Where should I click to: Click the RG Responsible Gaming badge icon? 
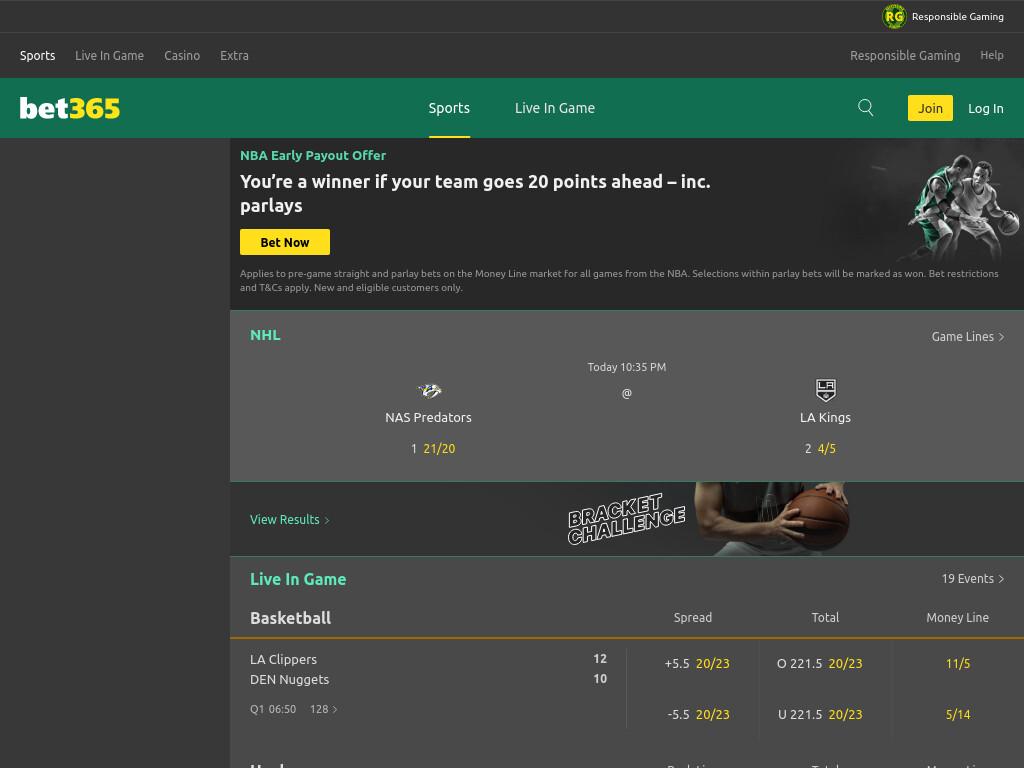[894, 16]
